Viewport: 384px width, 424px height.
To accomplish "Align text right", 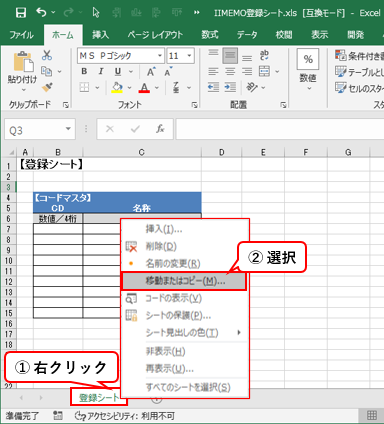I will tap(247, 71).
